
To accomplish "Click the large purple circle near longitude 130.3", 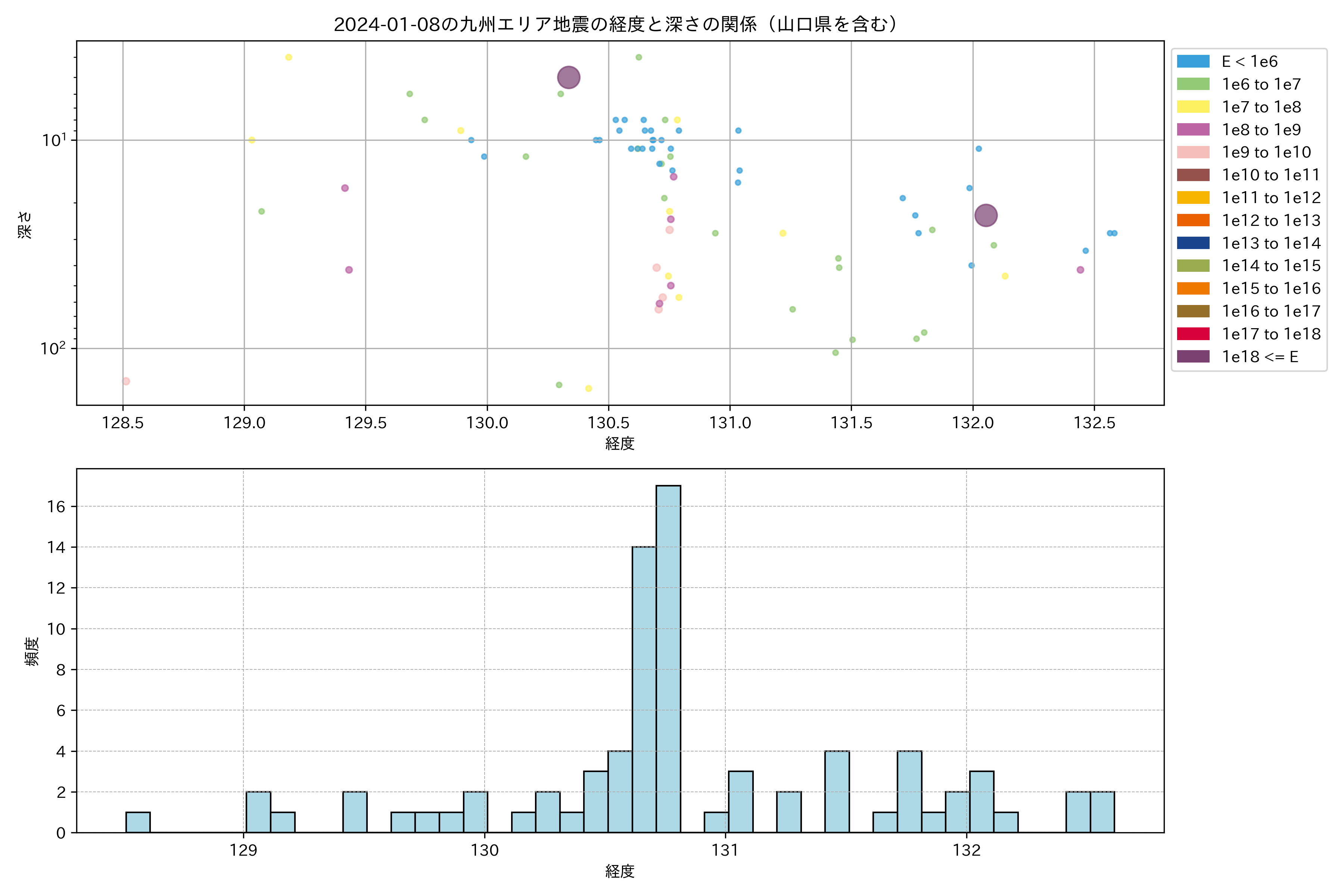I will pos(569,77).
